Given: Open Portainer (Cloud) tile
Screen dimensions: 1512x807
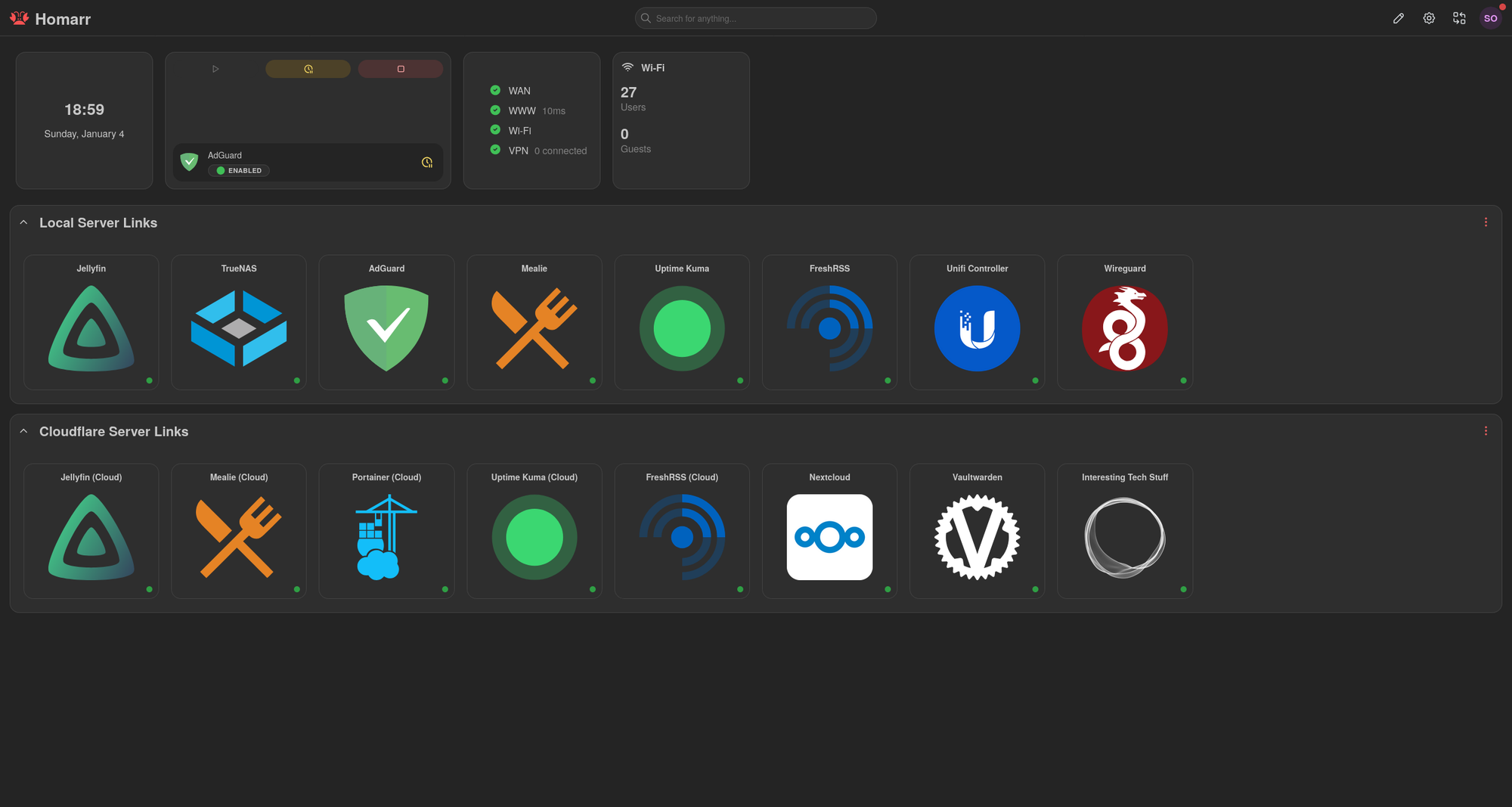Looking at the screenshot, I should coord(386,532).
